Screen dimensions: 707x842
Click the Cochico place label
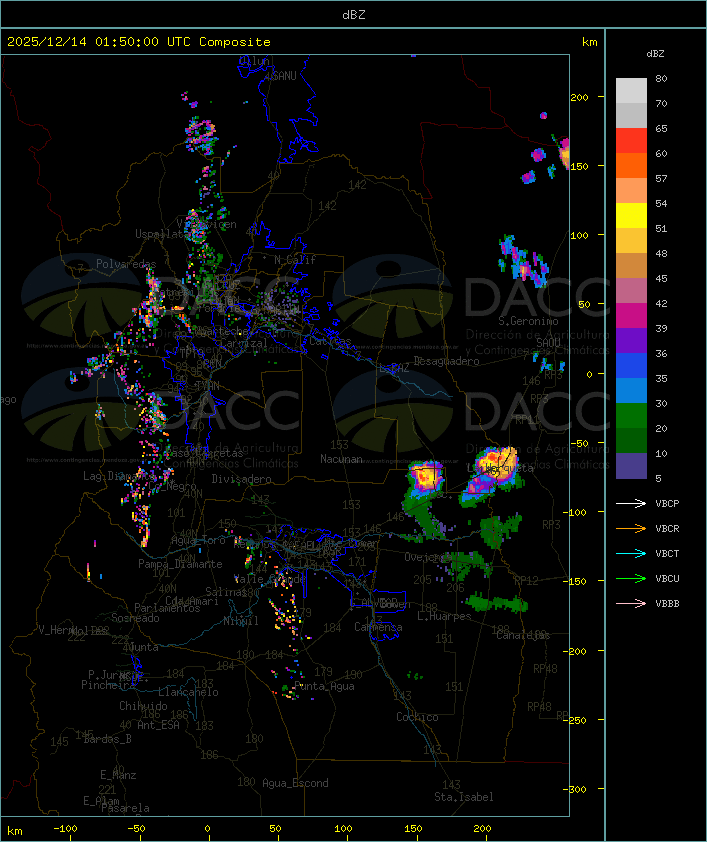pyautogui.click(x=417, y=717)
